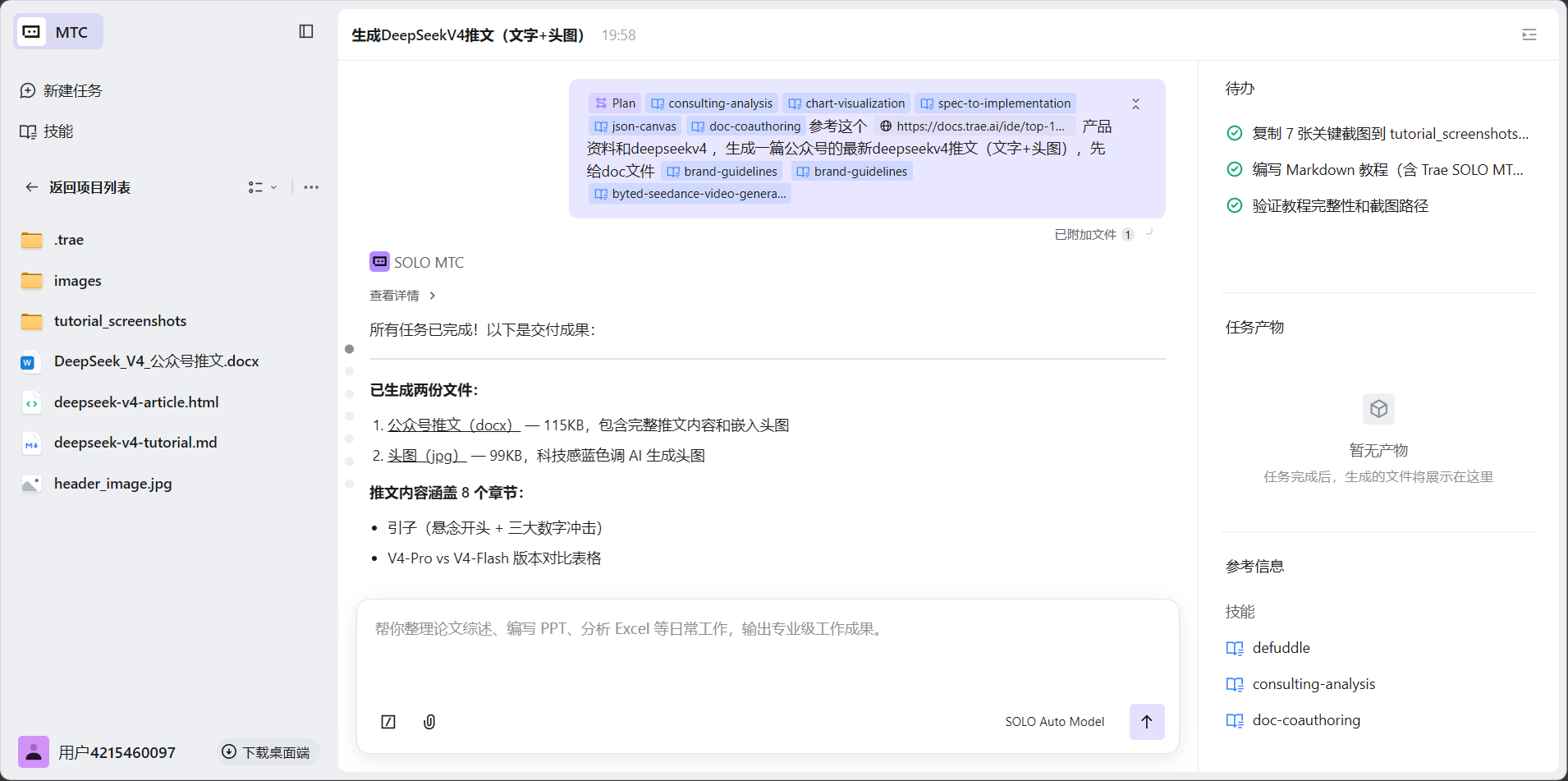Collapse the user prompt message bubble

(x=1135, y=104)
